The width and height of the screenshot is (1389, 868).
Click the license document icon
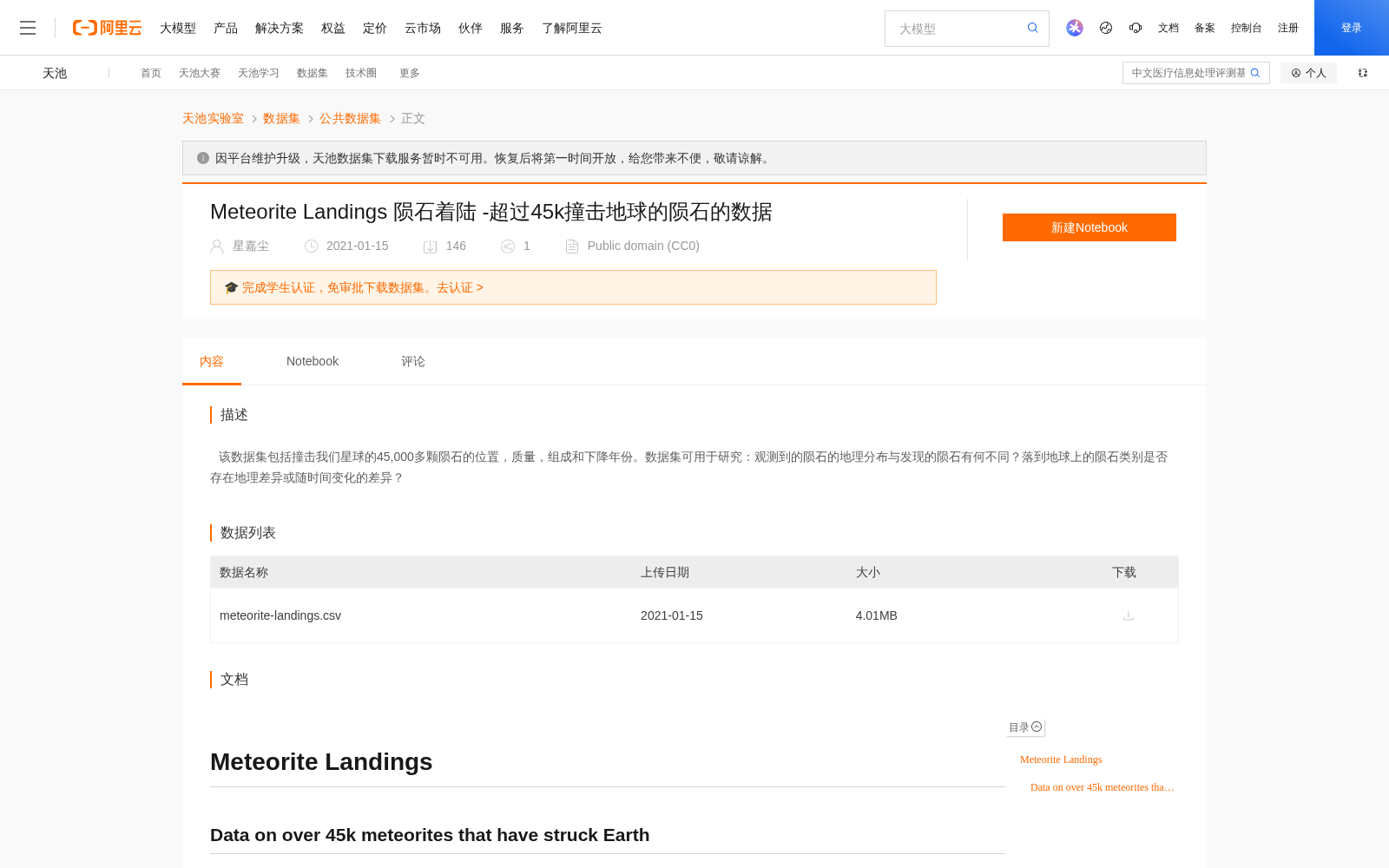point(572,247)
